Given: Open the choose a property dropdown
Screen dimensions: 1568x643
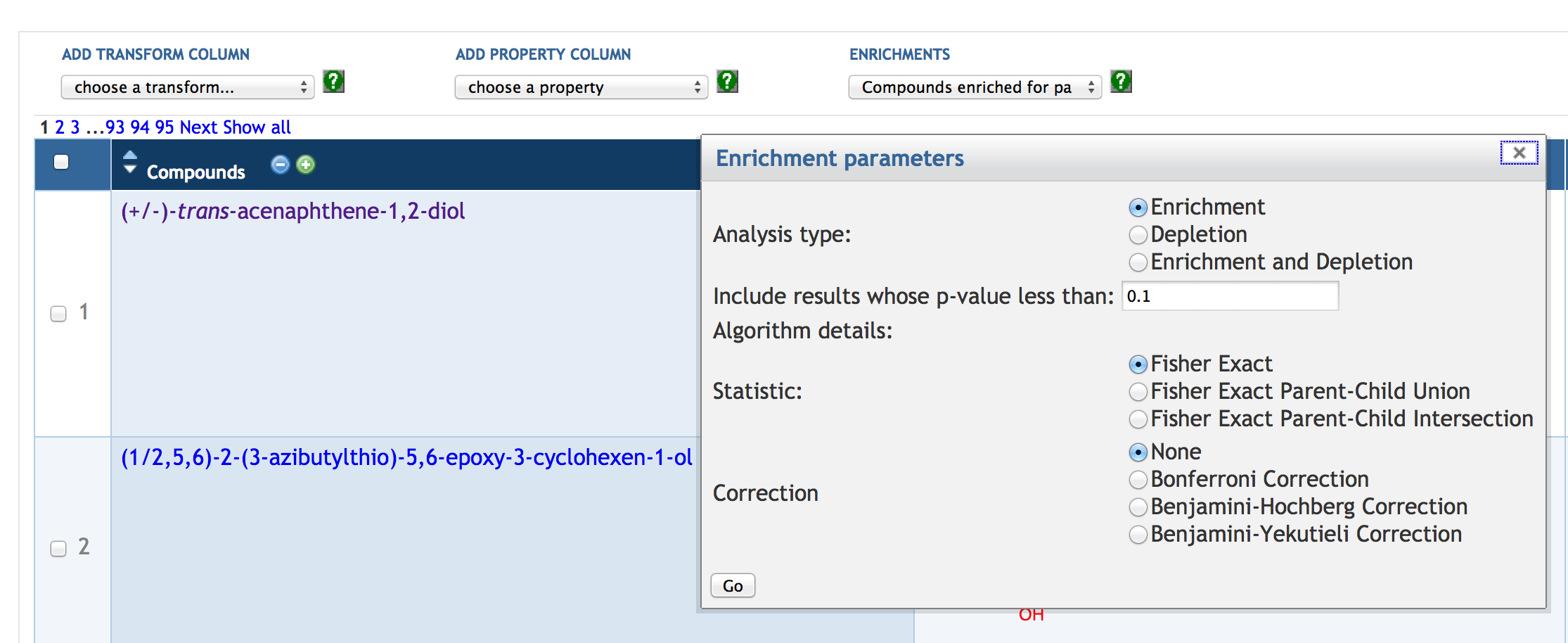Looking at the screenshot, I should click(x=581, y=87).
